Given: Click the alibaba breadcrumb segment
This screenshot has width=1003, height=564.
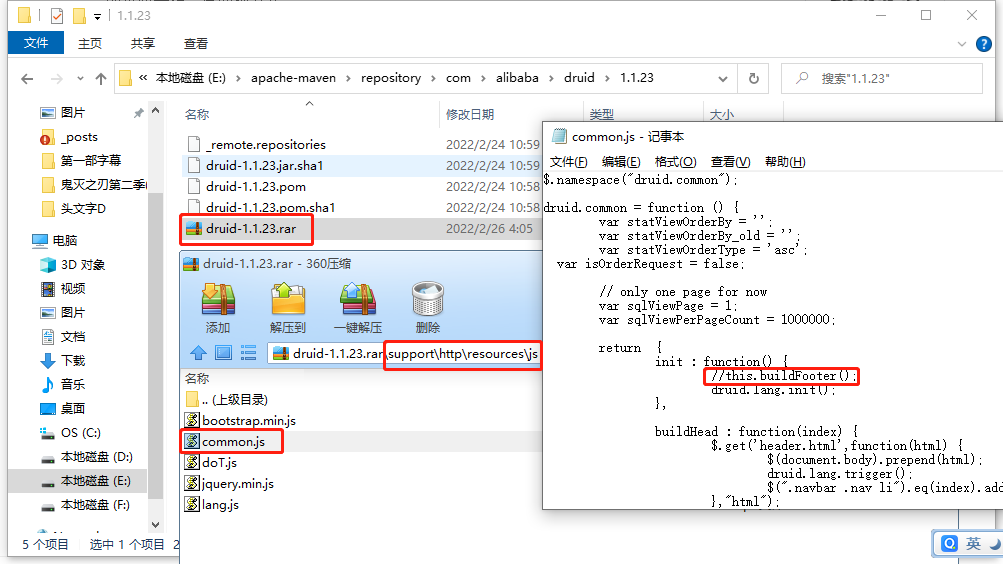Looking at the screenshot, I should click(517, 78).
